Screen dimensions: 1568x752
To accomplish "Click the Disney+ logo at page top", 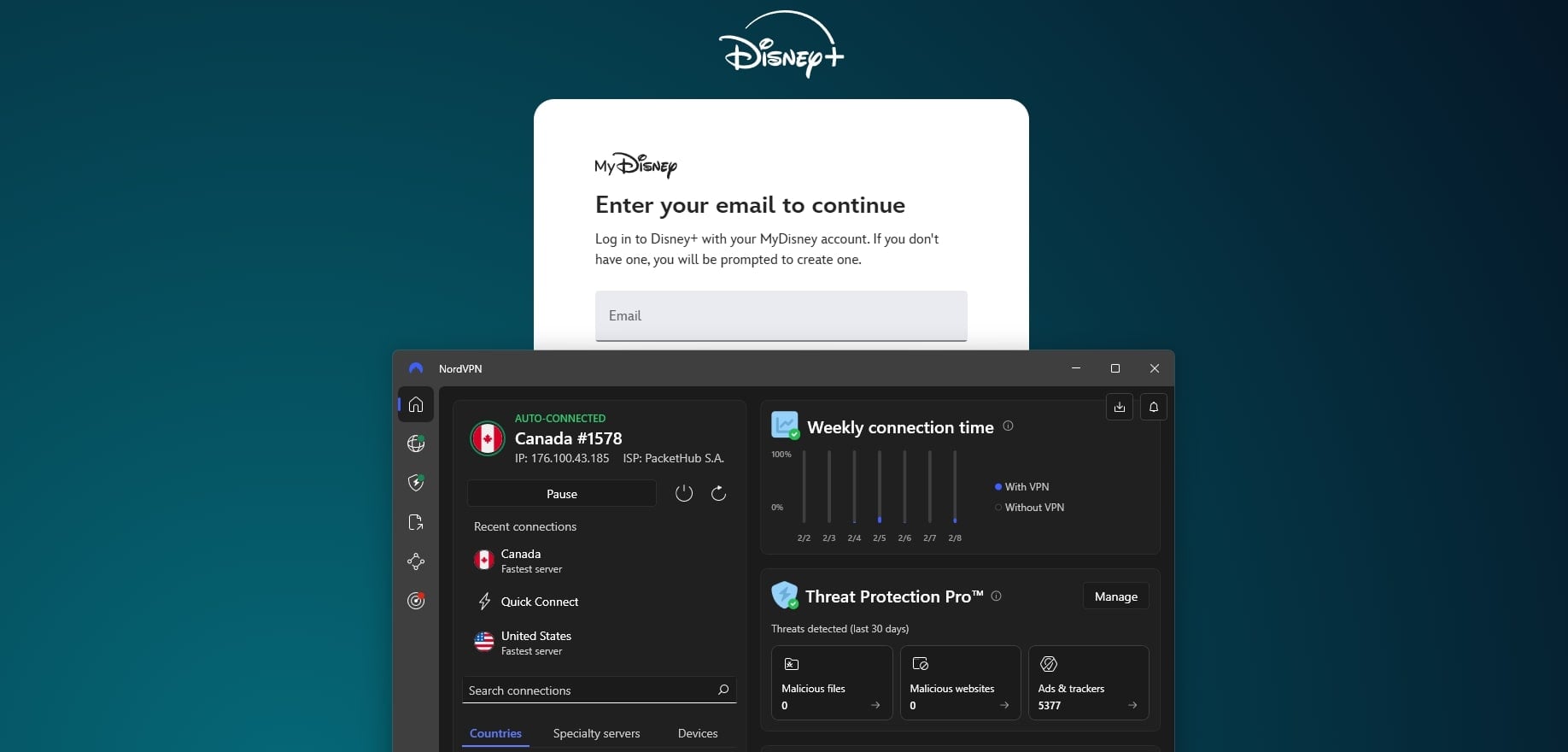I will coord(781,44).
